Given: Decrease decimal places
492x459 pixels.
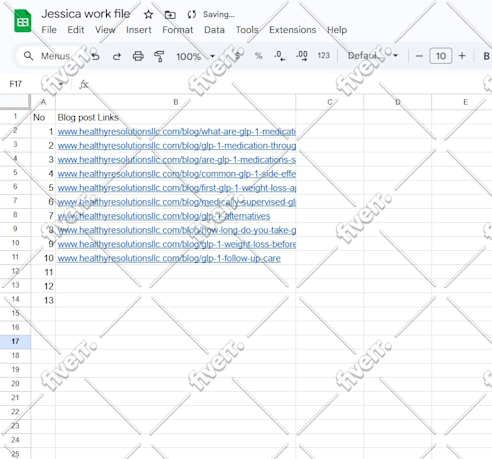Looking at the screenshot, I should coord(279,56).
